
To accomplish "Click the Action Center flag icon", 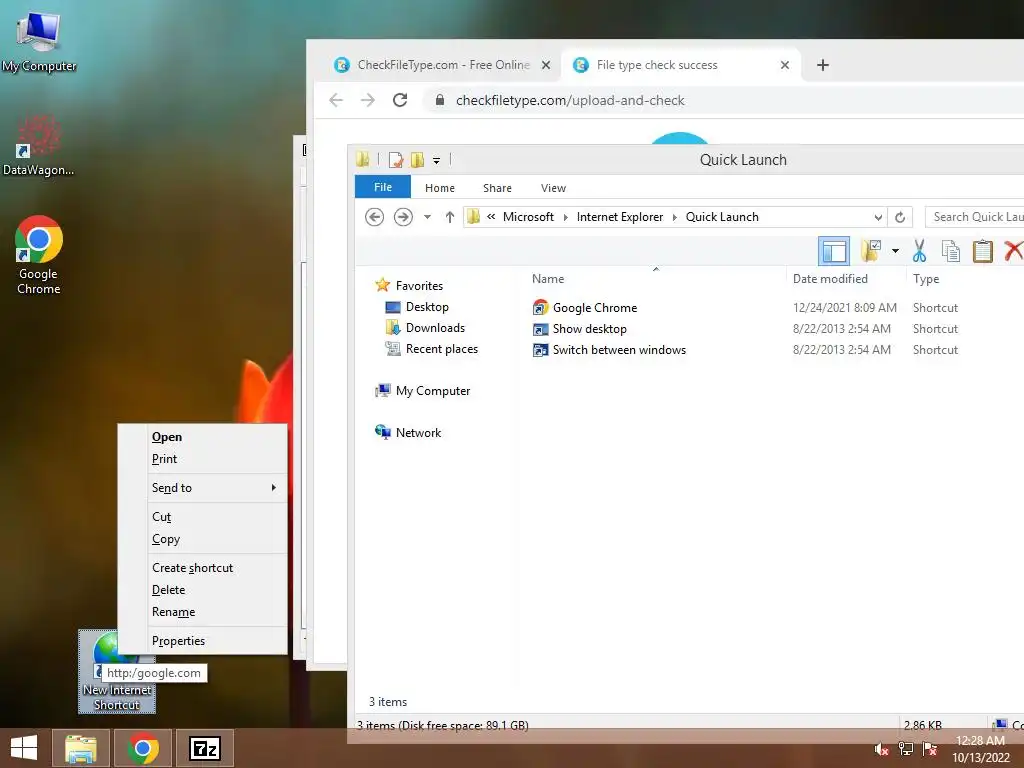I will 930,749.
